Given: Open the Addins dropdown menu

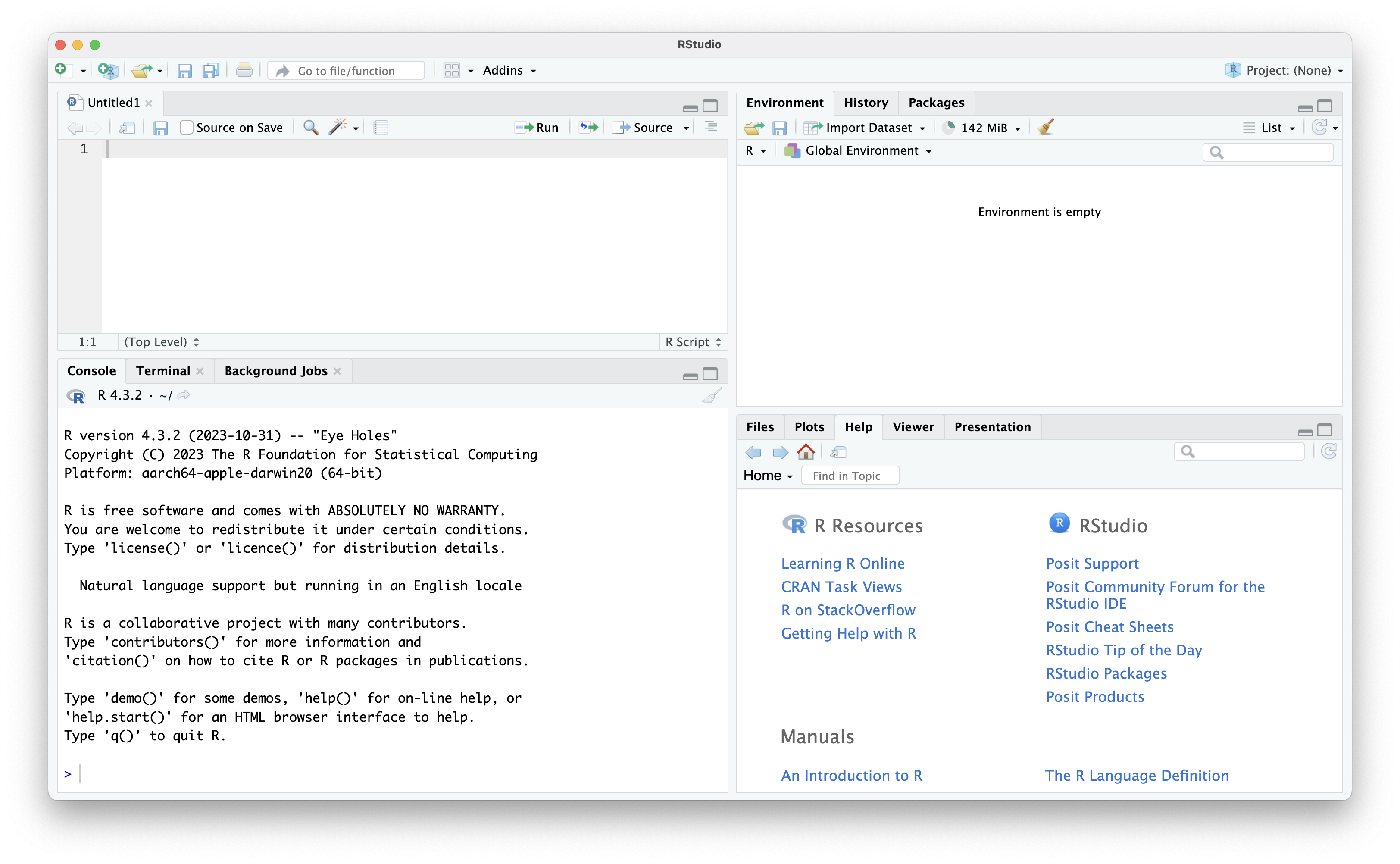Looking at the screenshot, I should [x=509, y=70].
